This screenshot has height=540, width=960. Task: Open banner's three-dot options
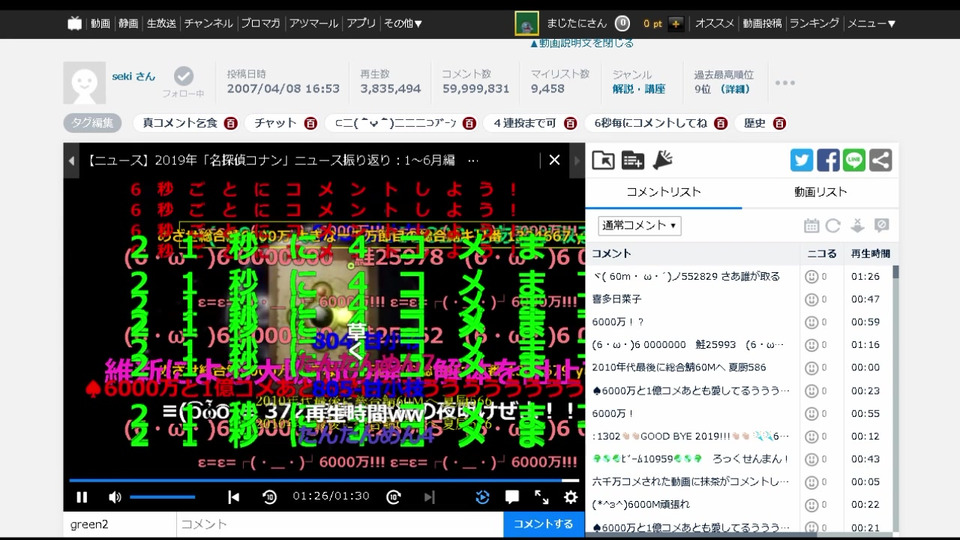click(473, 160)
